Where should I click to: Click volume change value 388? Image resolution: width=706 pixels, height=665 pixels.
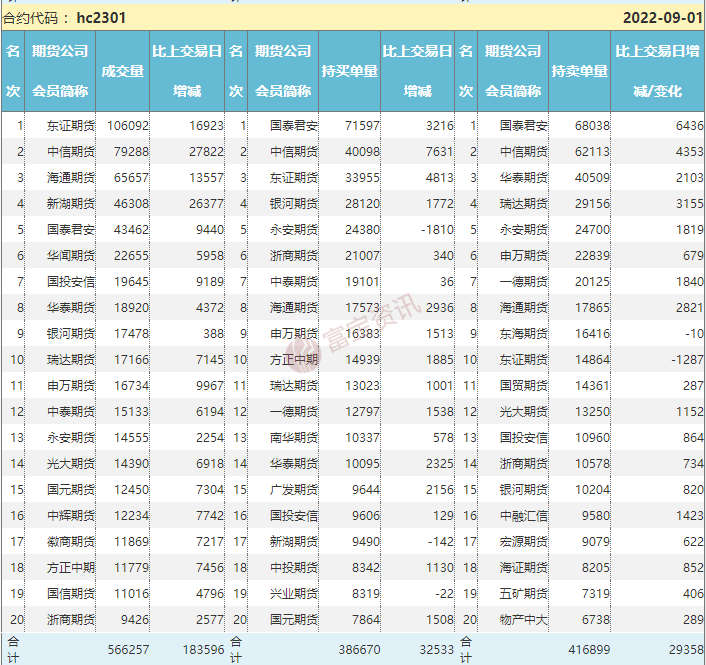[x=213, y=334]
